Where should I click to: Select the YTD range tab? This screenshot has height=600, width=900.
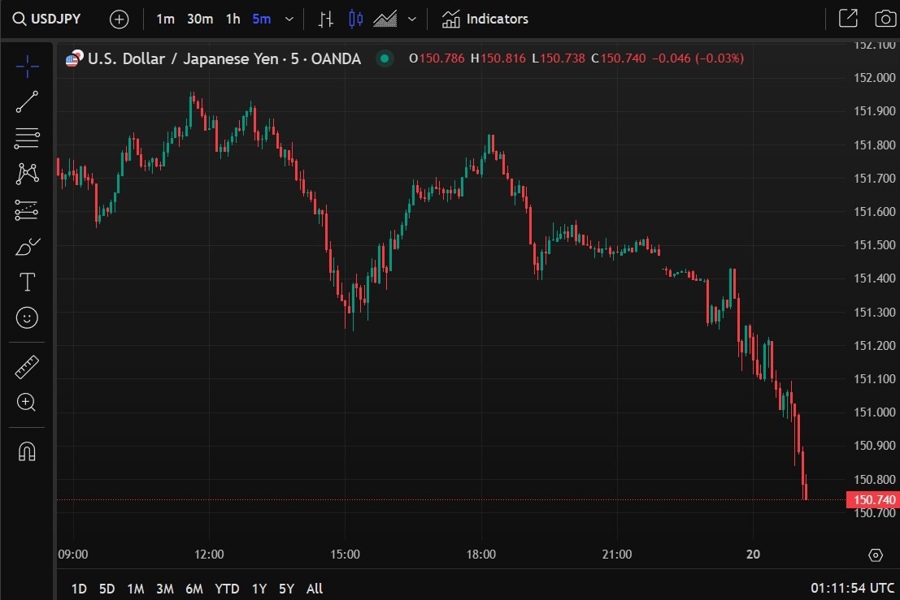[226, 589]
